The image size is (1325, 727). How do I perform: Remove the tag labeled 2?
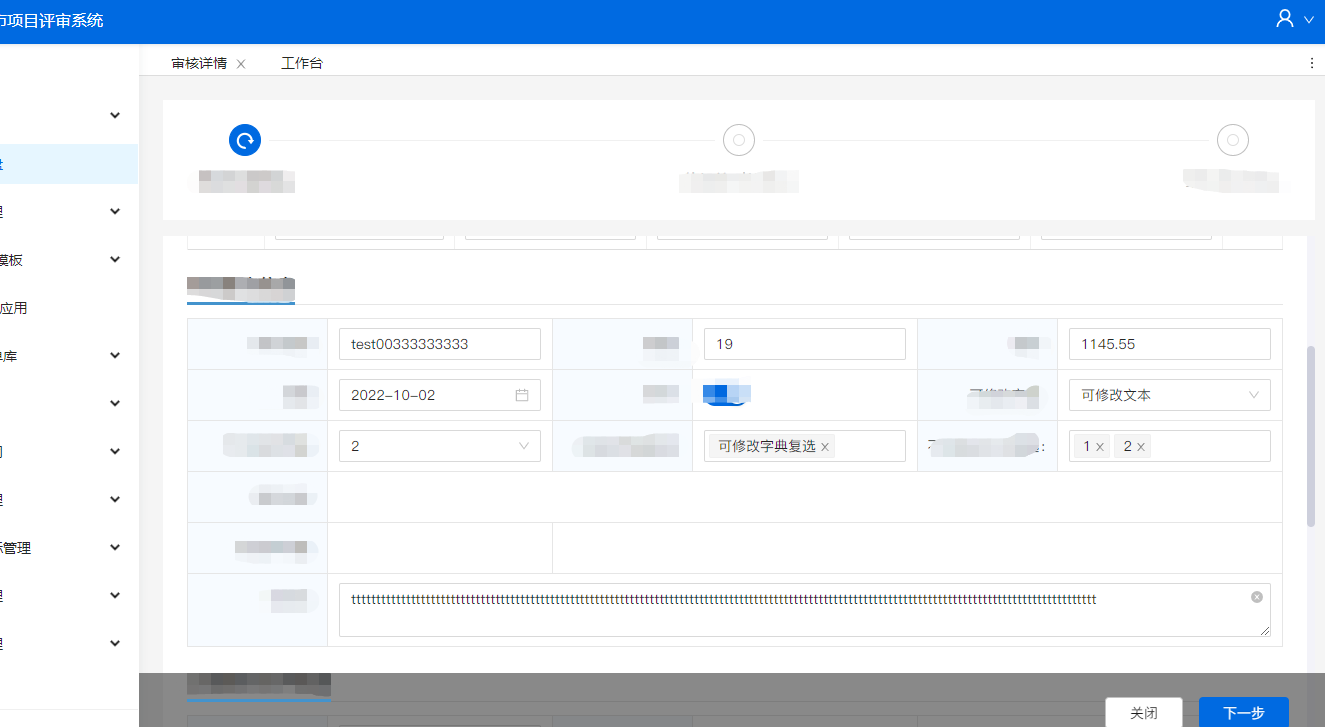1141,447
